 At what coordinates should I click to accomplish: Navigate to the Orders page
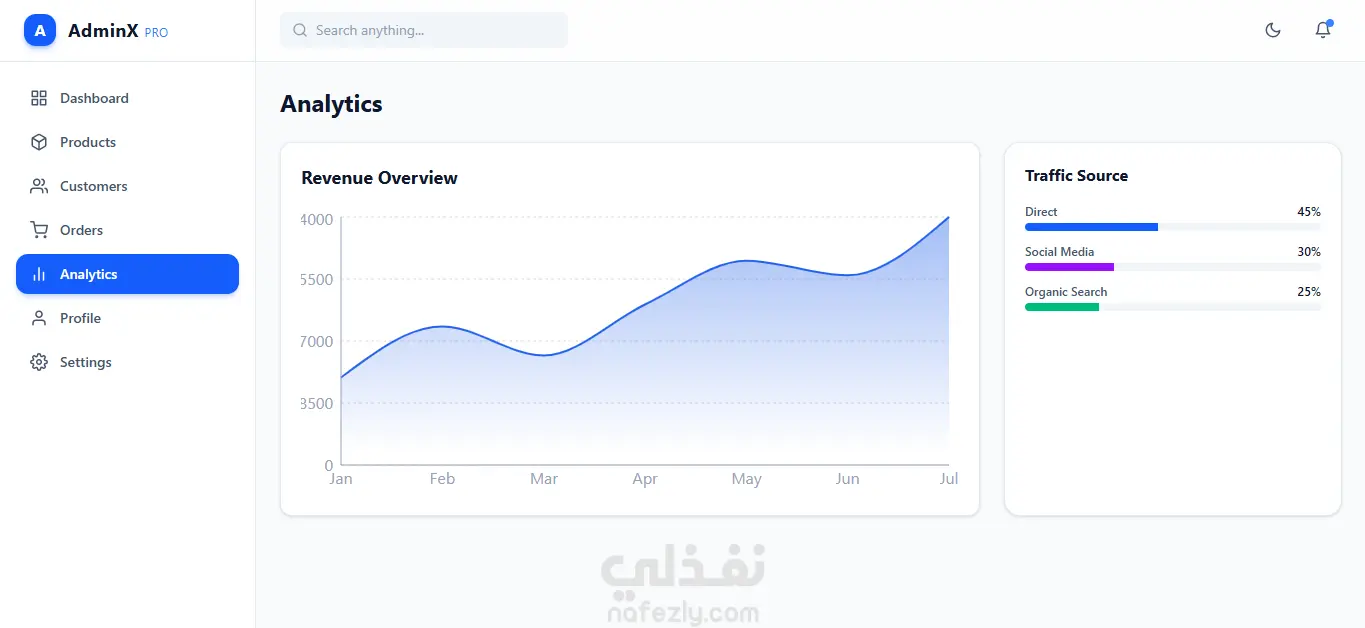(x=127, y=230)
